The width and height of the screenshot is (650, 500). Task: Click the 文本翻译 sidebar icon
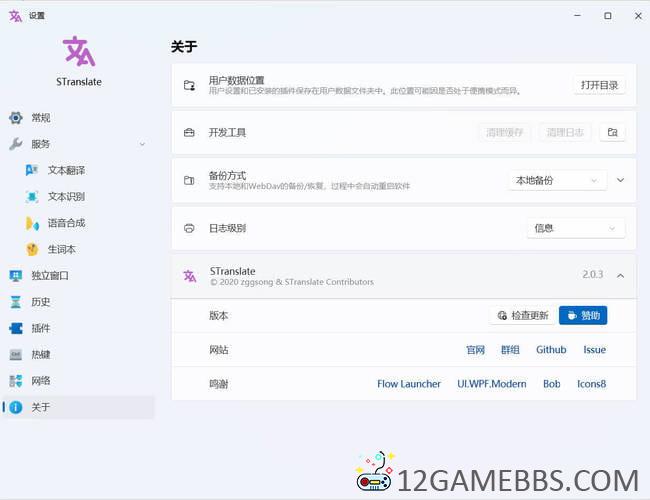pyautogui.click(x=32, y=170)
